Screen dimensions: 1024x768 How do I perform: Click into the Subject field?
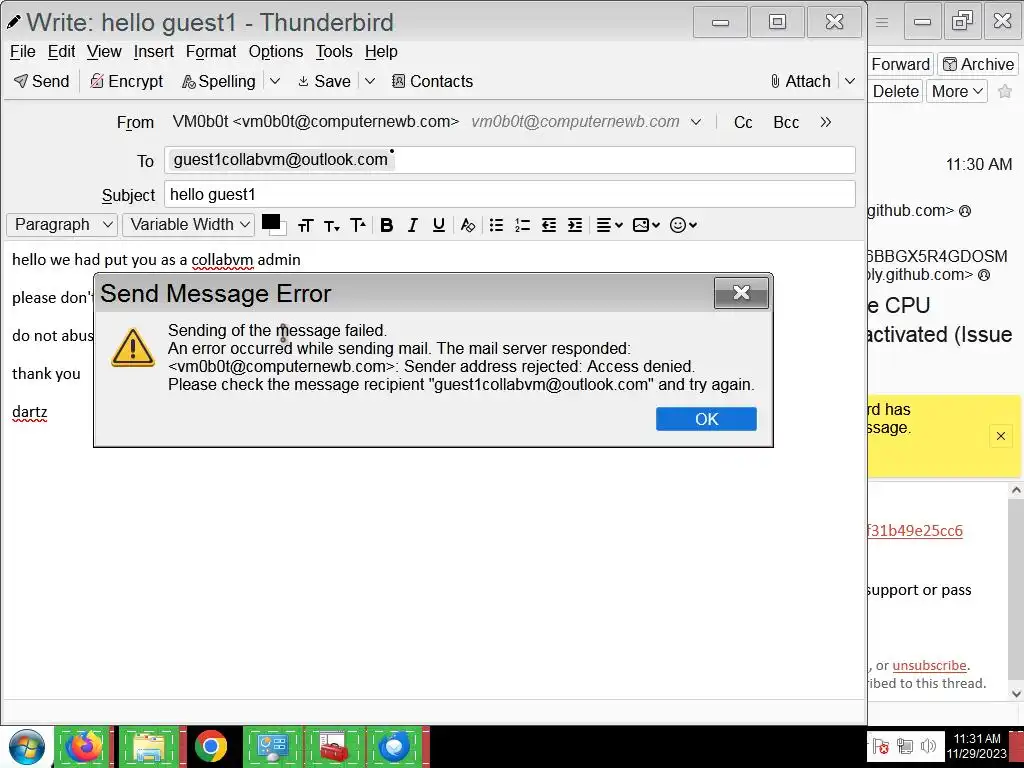coord(509,195)
